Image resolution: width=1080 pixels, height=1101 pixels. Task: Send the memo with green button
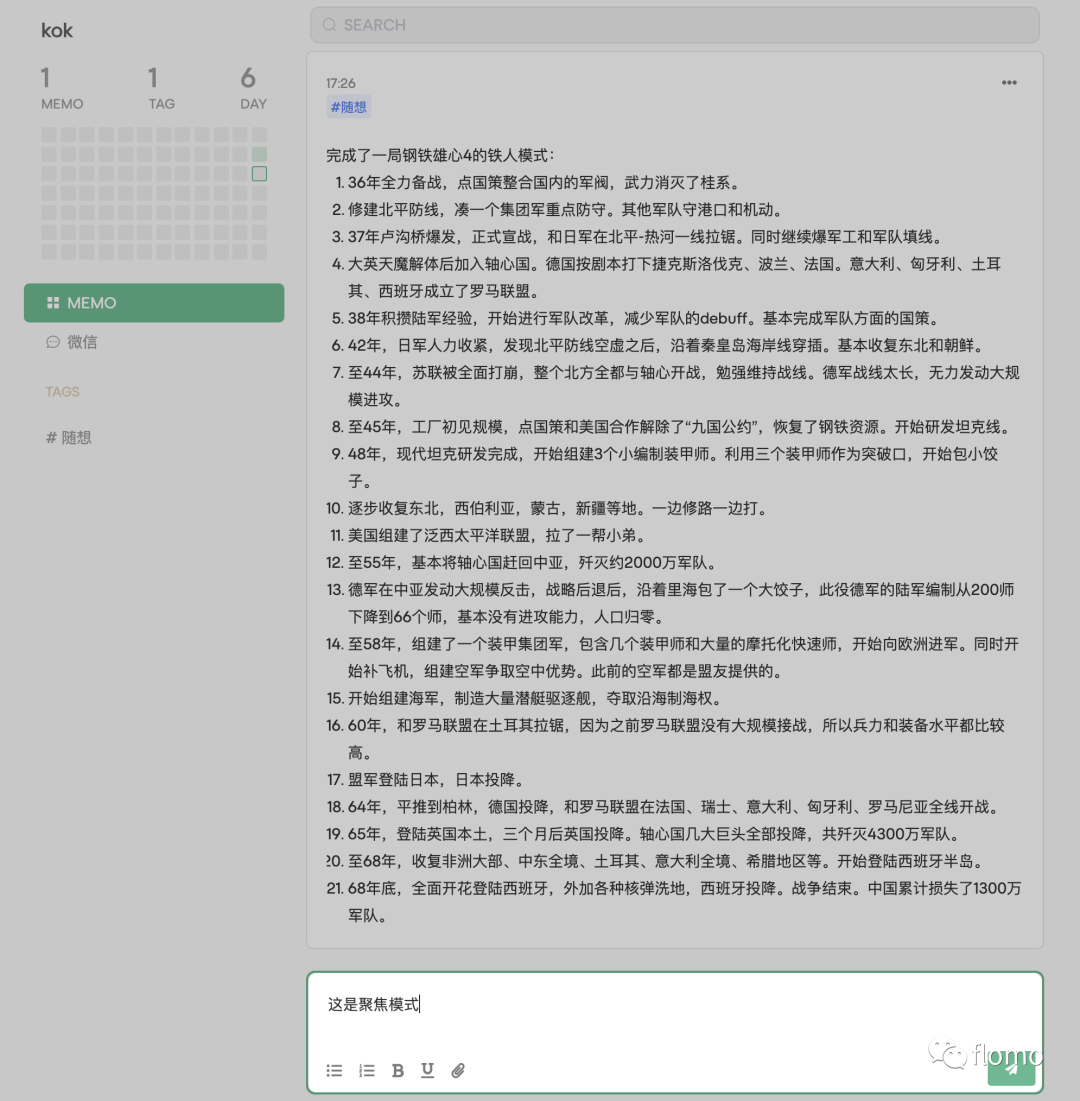[1011, 1068]
